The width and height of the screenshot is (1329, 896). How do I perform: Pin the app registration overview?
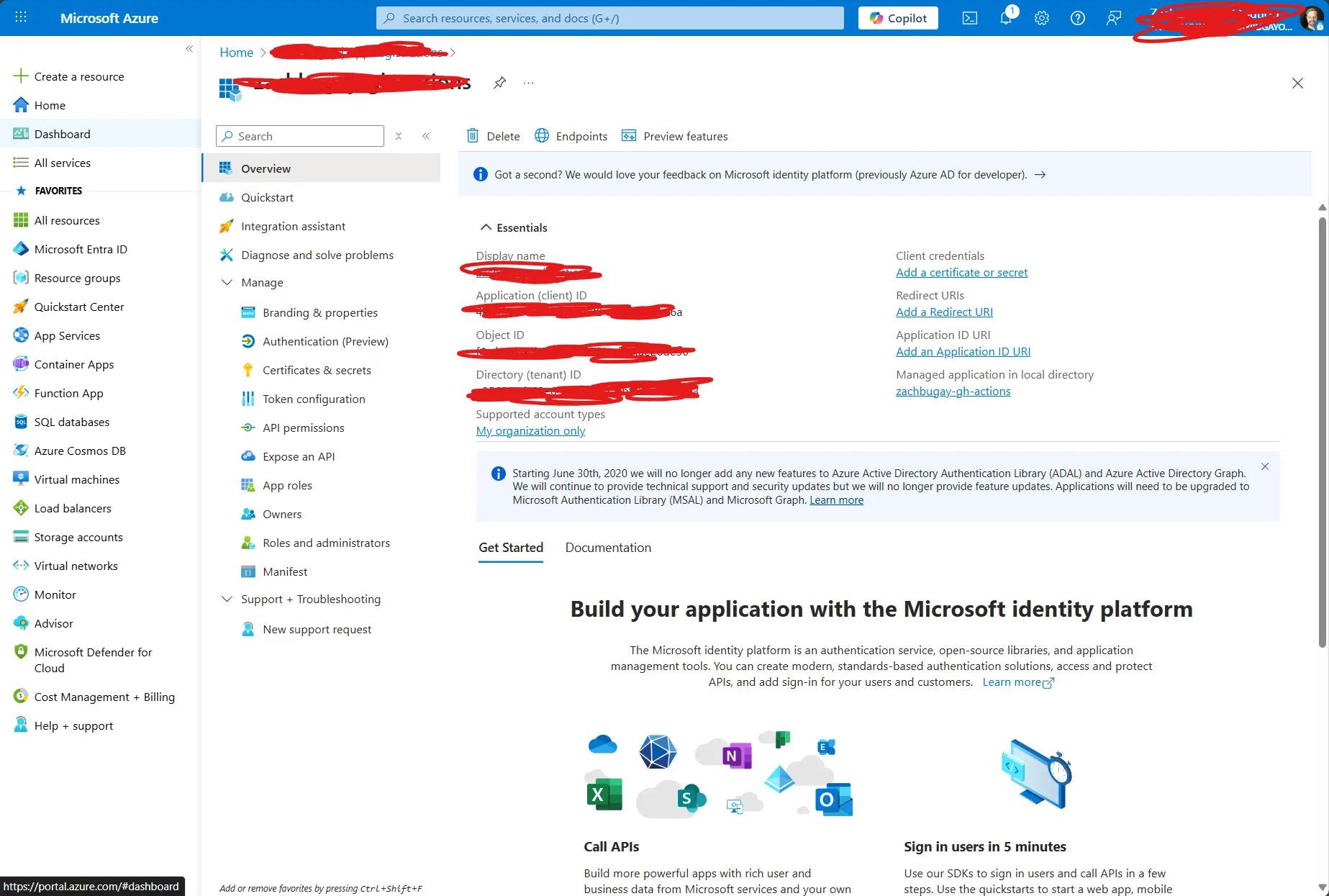499,82
